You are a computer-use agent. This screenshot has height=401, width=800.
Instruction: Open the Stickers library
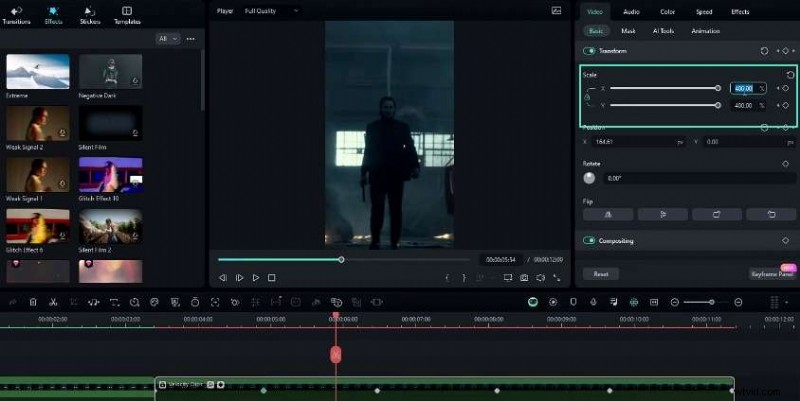pos(90,15)
